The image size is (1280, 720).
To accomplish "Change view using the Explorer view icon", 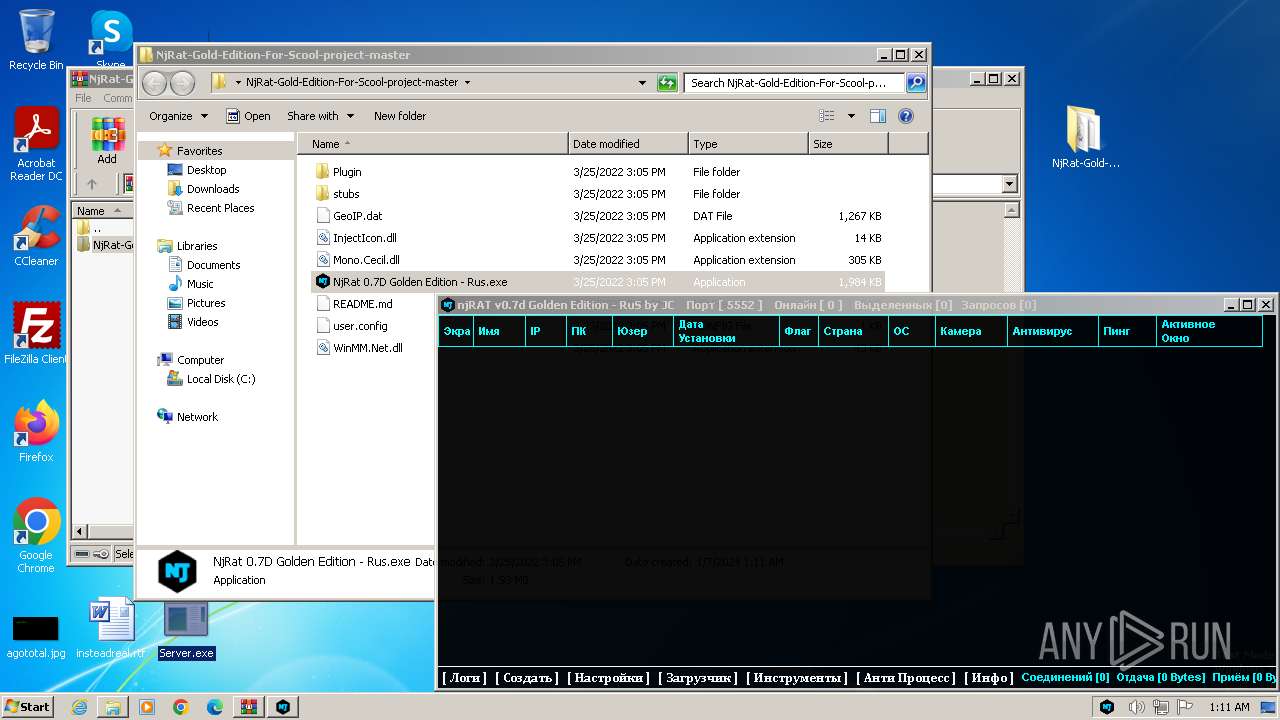I will (827, 116).
